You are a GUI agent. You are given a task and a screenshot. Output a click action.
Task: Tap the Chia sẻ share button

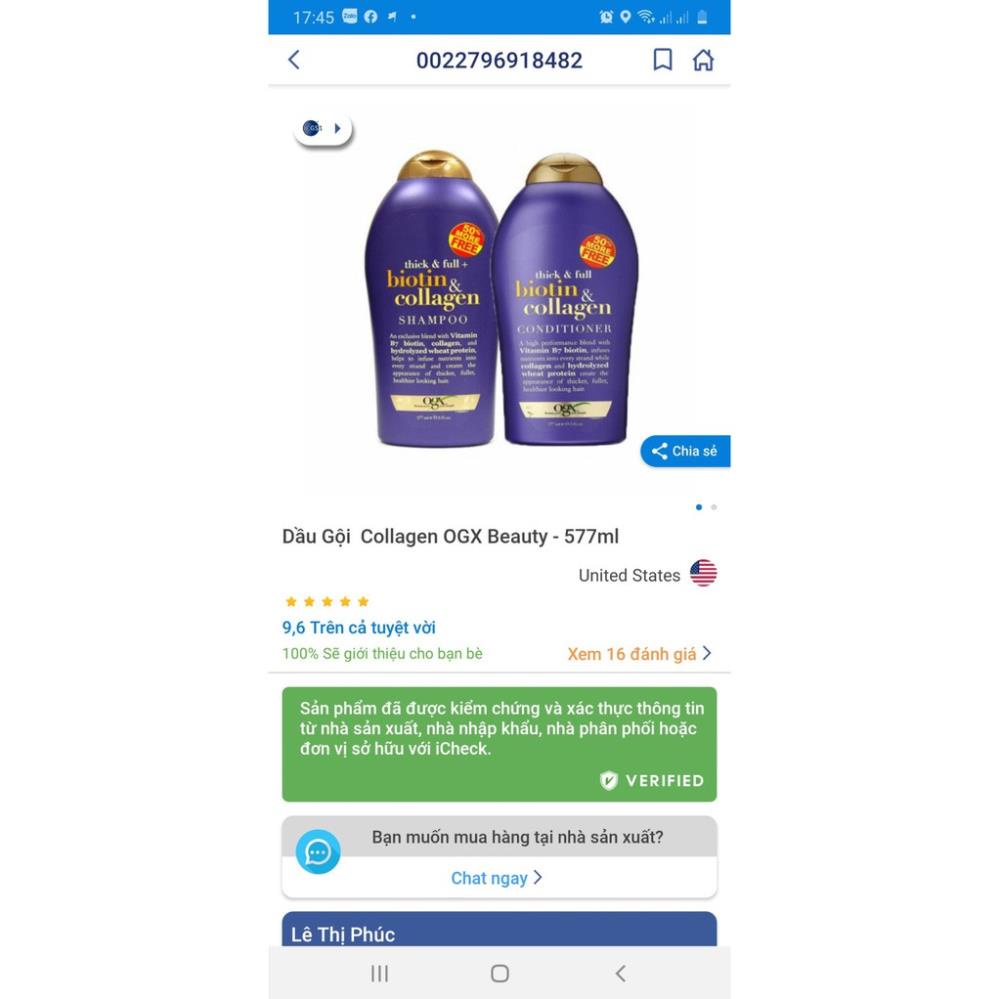pos(685,451)
